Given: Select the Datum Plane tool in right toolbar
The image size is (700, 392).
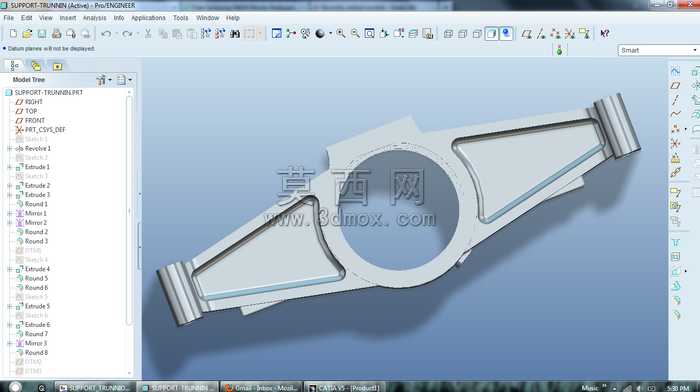Looking at the screenshot, I should point(675,86).
